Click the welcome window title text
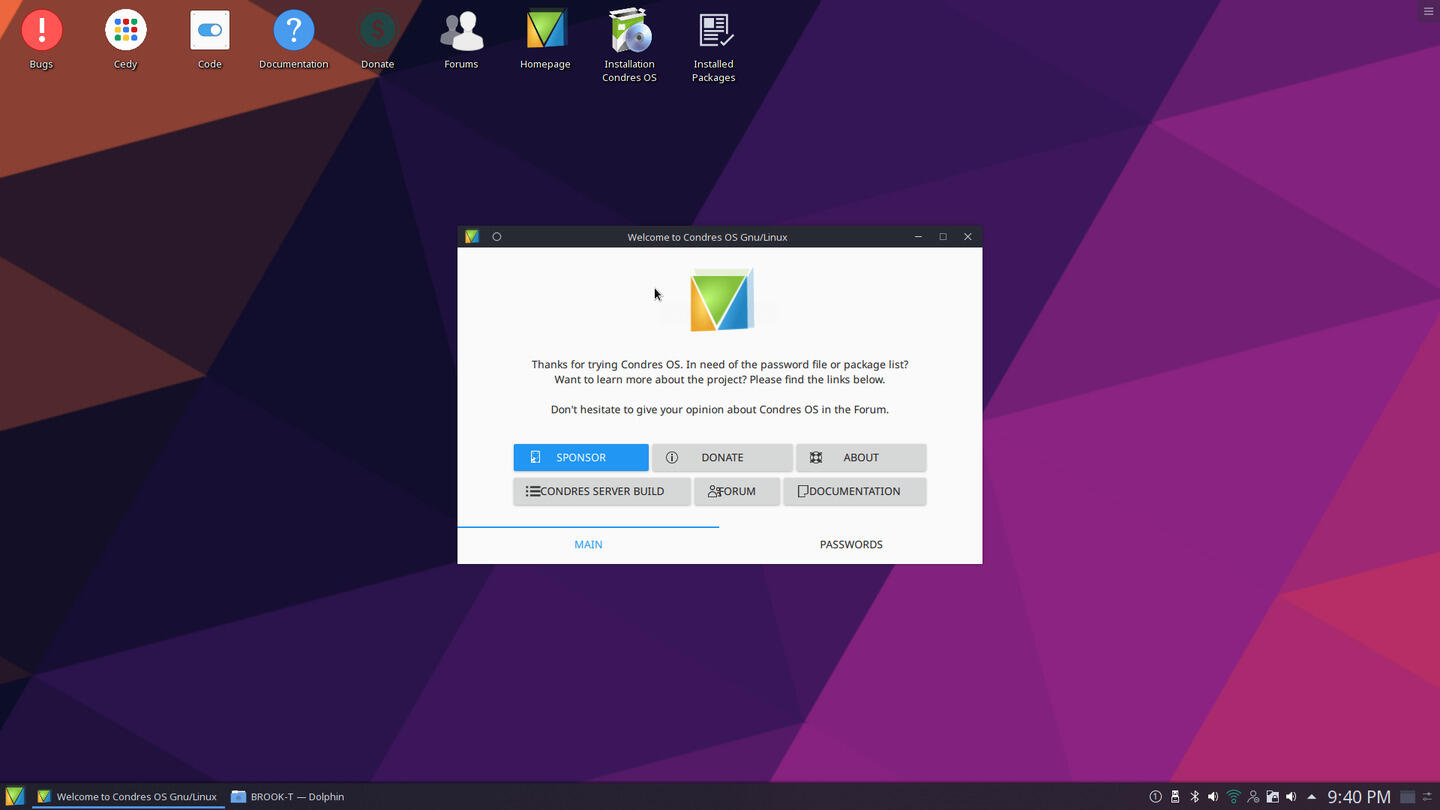The width and height of the screenshot is (1440, 810). pos(707,237)
